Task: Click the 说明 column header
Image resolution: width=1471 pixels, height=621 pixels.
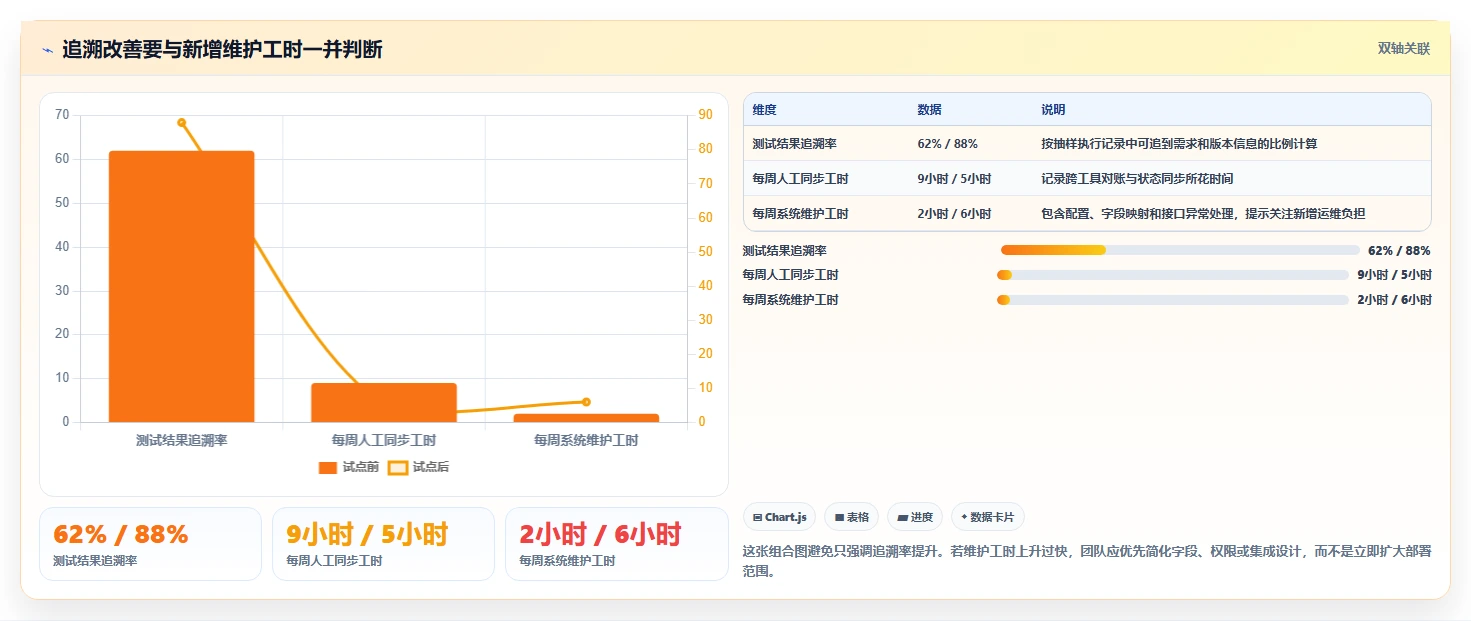Action: tap(1053, 109)
